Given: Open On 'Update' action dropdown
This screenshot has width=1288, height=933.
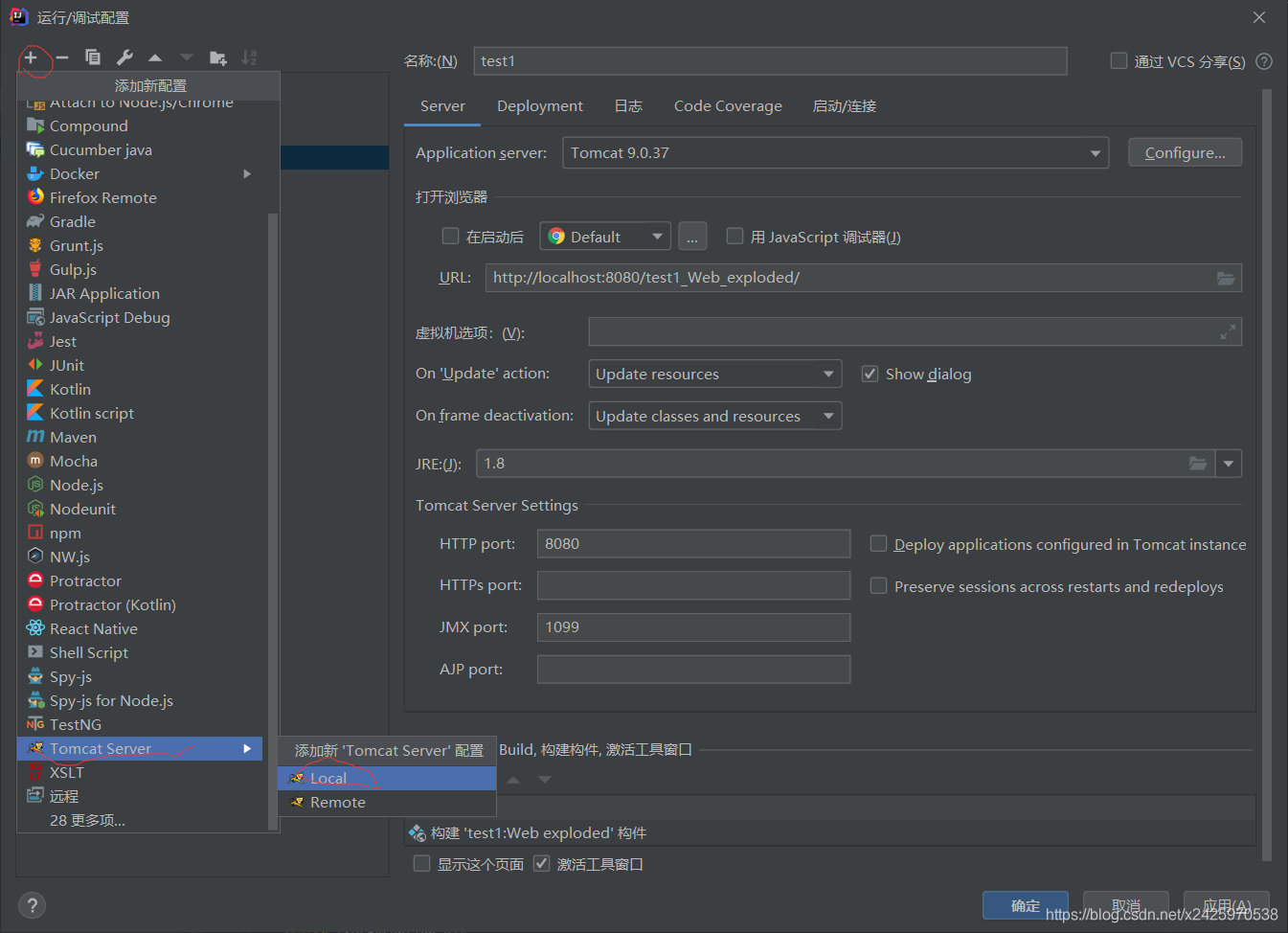Looking at the screenshot, I should coord(715,374).
